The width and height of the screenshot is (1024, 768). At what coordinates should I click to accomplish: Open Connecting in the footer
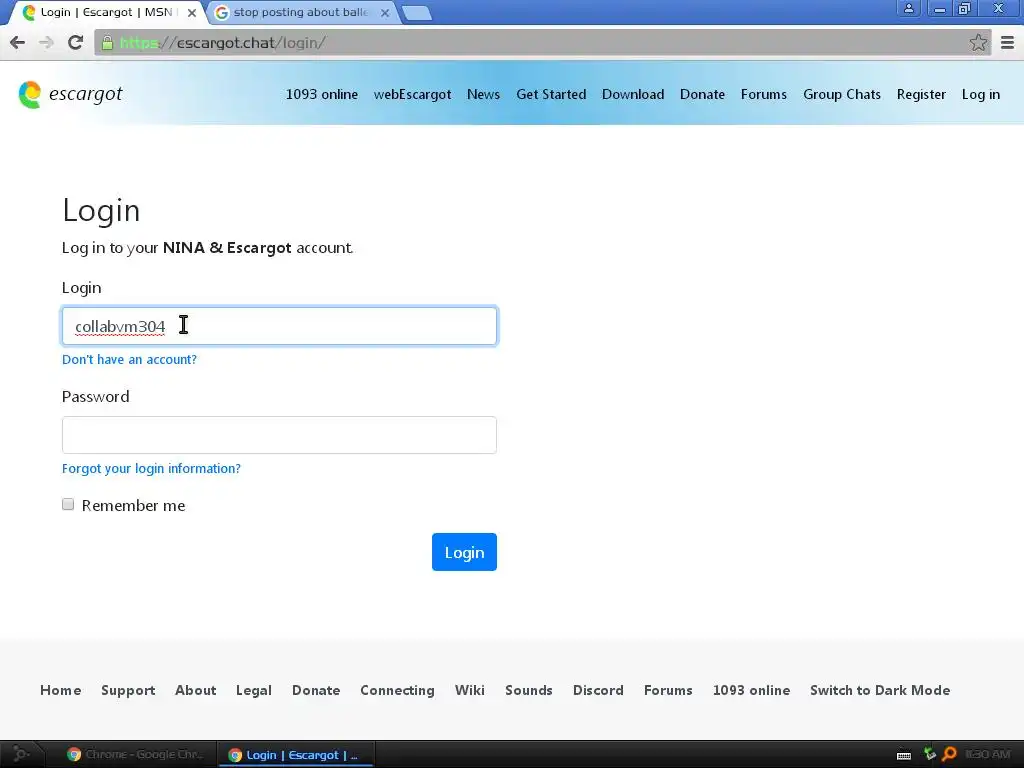tap(397, 690)
